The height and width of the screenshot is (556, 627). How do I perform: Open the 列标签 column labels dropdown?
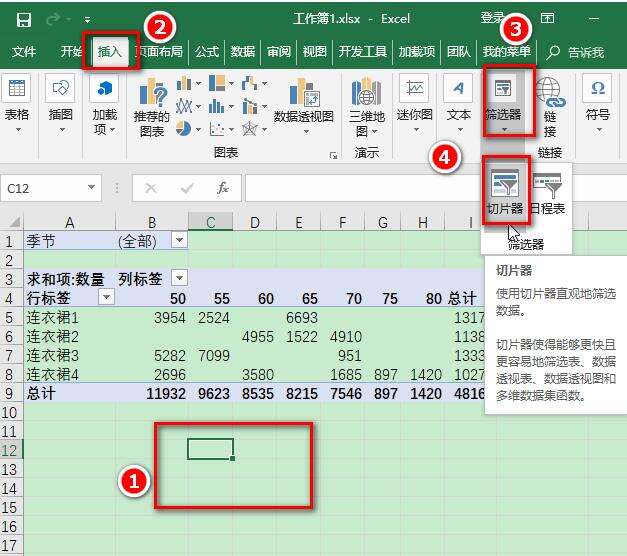pyautogui.click(x=179, y=277)
